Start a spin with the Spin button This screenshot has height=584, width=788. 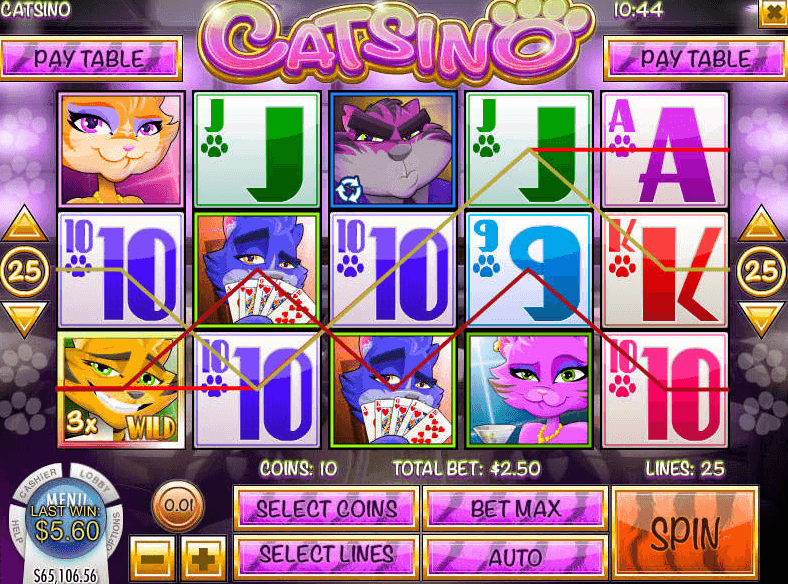(684, 533)
